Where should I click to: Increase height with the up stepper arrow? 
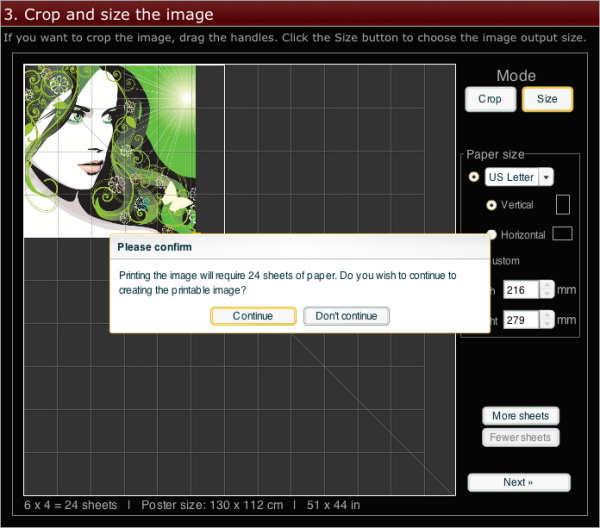click(x=546, y=315)
